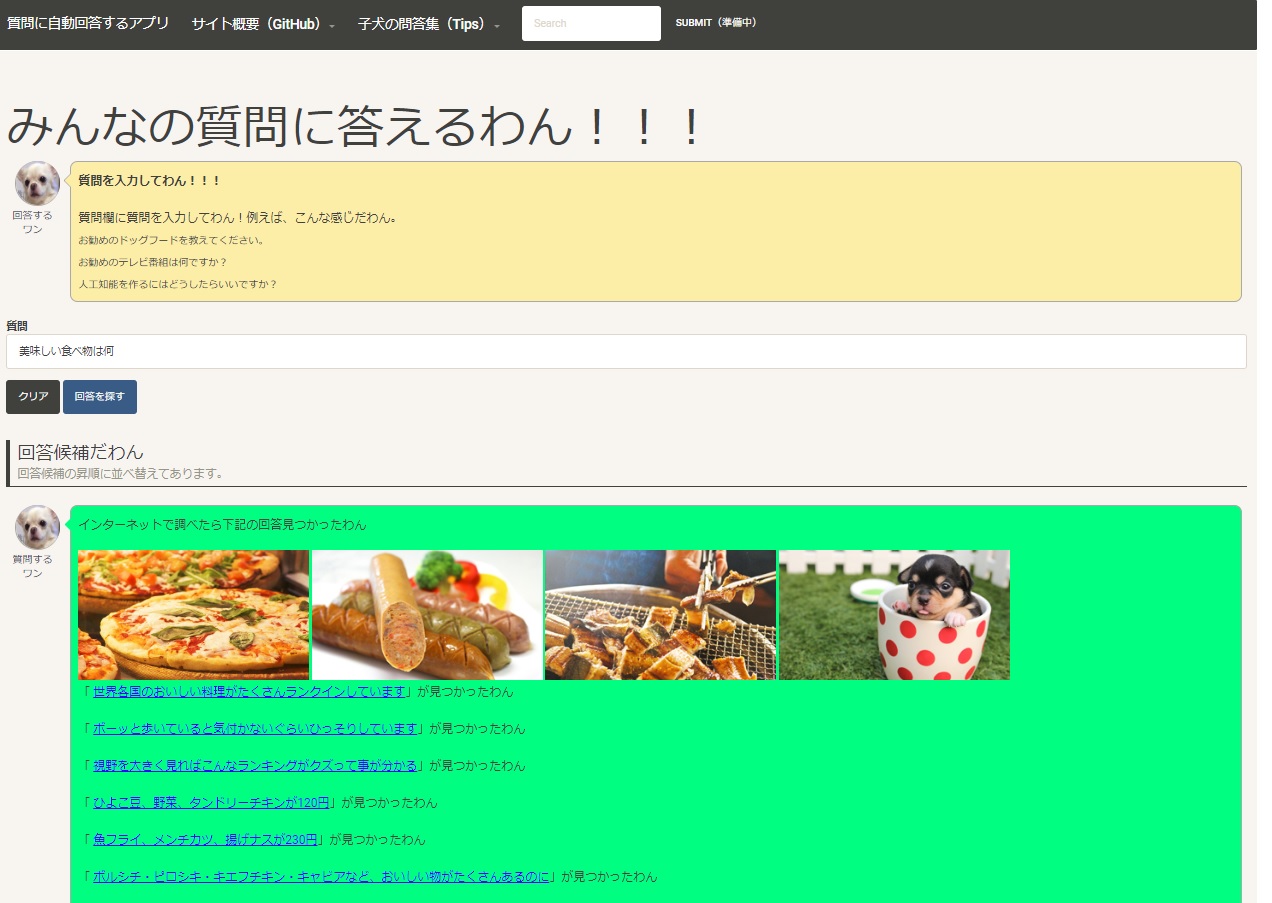Screen dimensions: 1272x903
Task: Click the 回答するワン caption under the avatar
Action: (32, 222)
